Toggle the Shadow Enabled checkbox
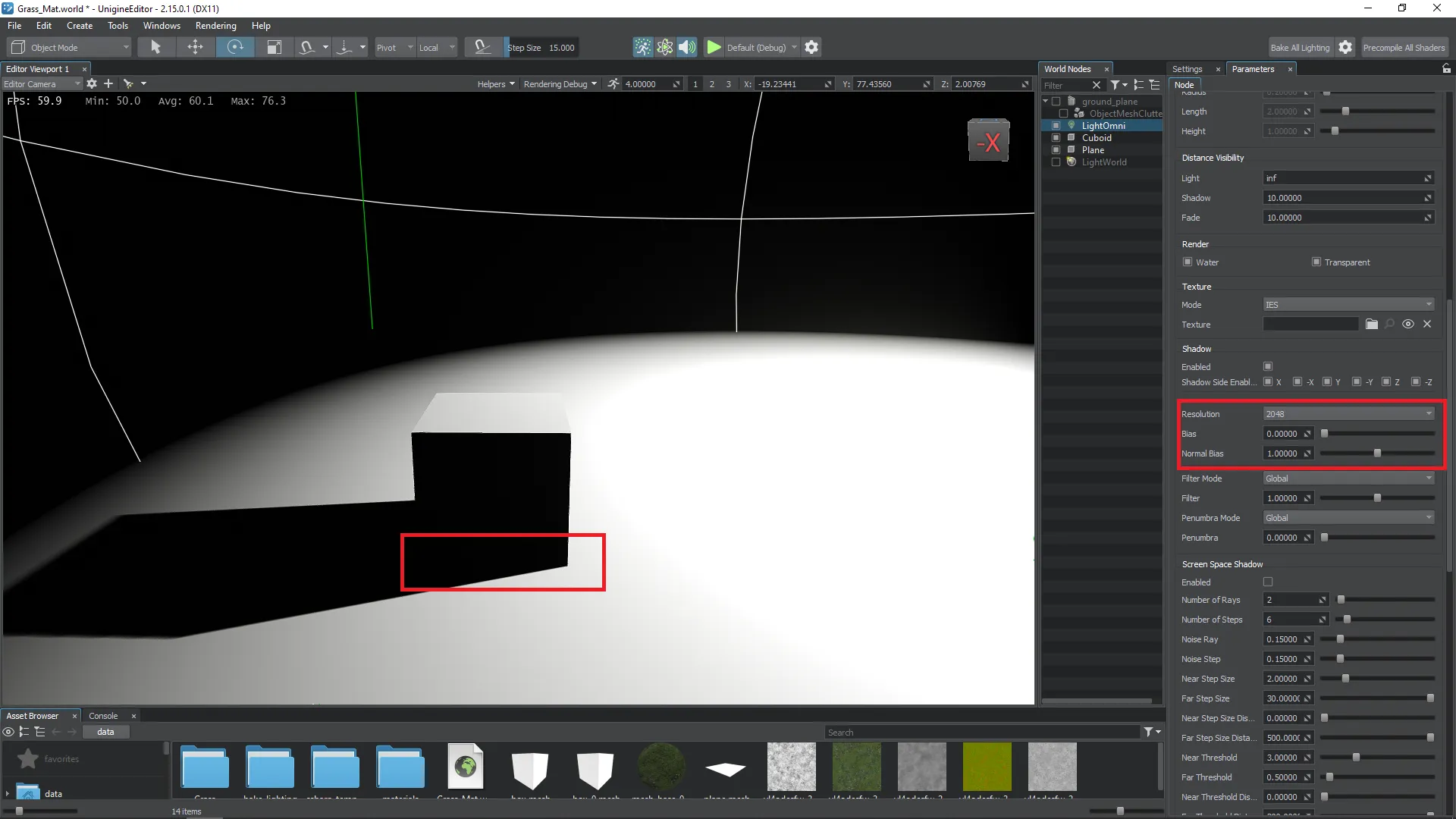Image resolution: width=1456 pixels, height=819 pixels. (x=1268, y=366)
